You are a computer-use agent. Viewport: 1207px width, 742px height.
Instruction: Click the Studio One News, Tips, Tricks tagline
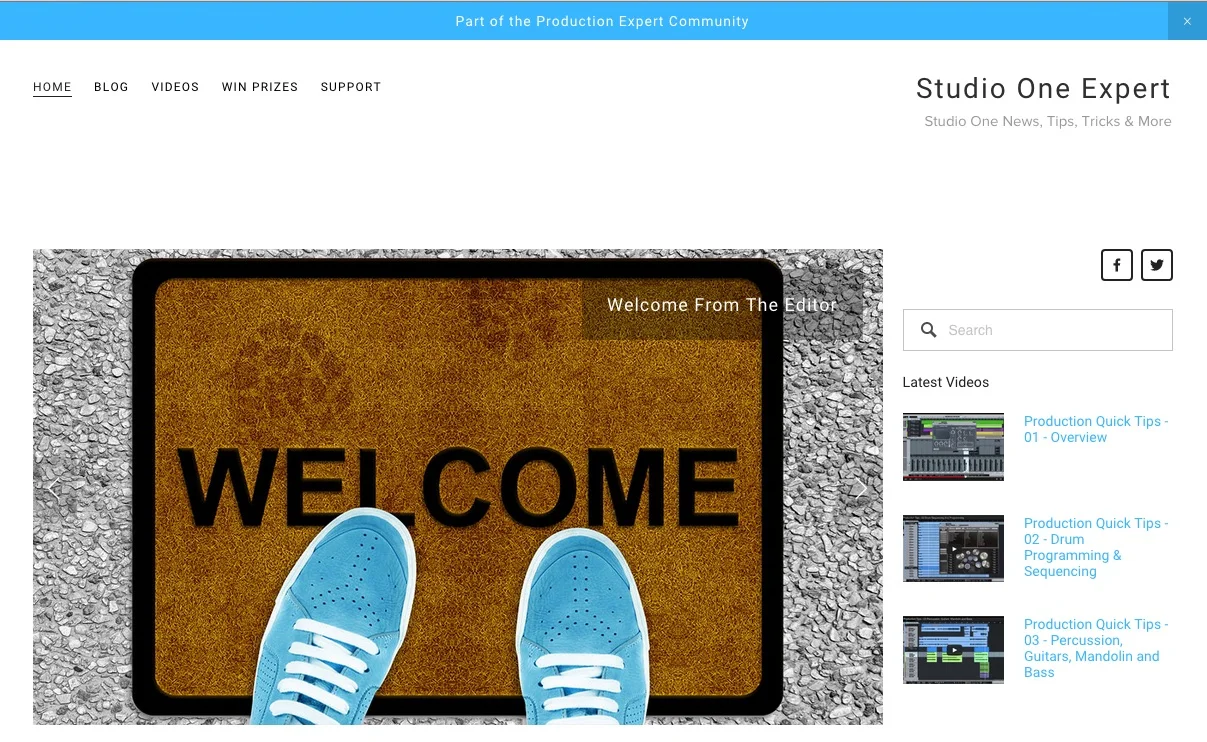(x=1048, y=121)
